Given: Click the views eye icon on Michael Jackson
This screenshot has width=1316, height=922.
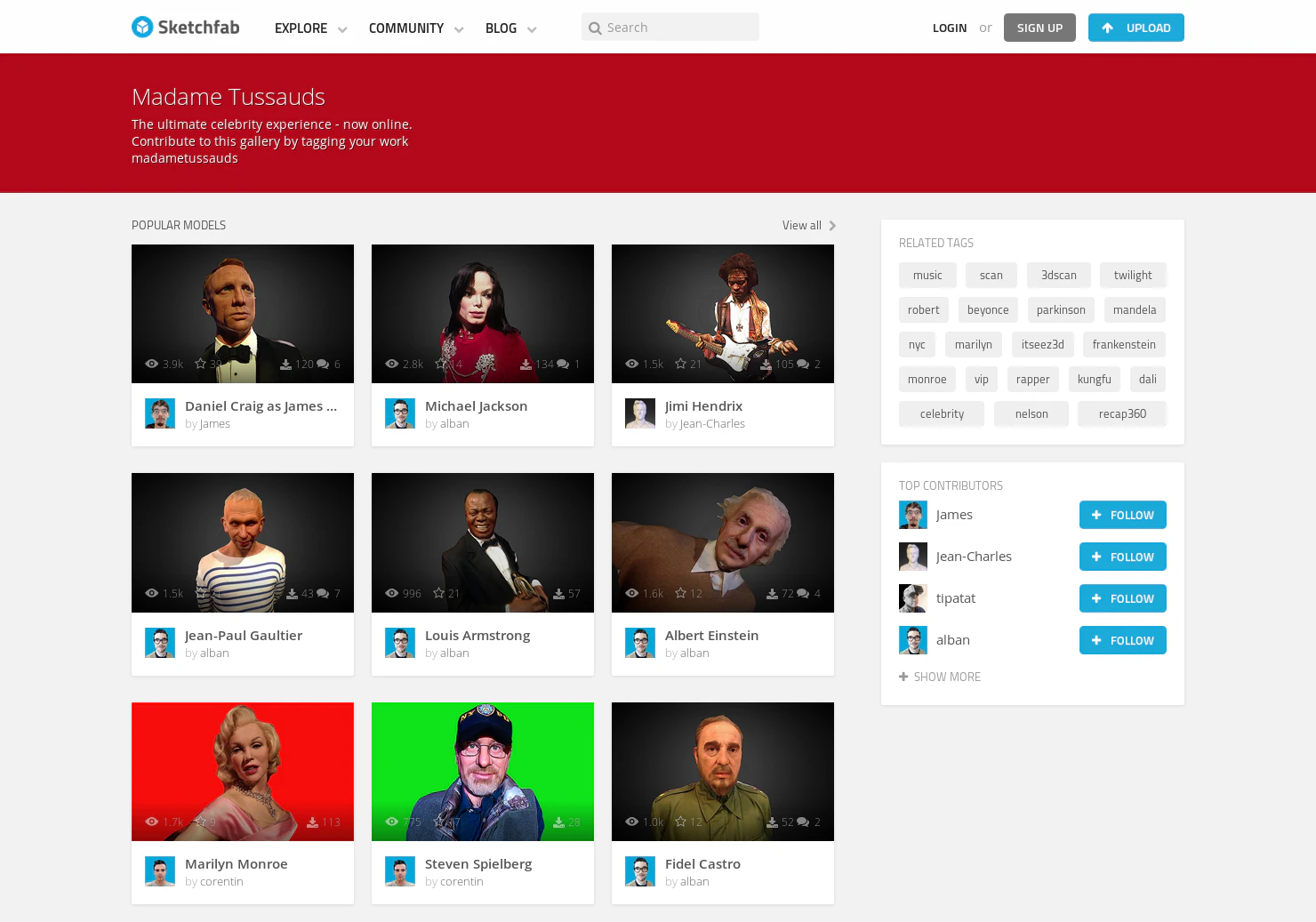Looking at the screenshot, I should tap(391, 364).
